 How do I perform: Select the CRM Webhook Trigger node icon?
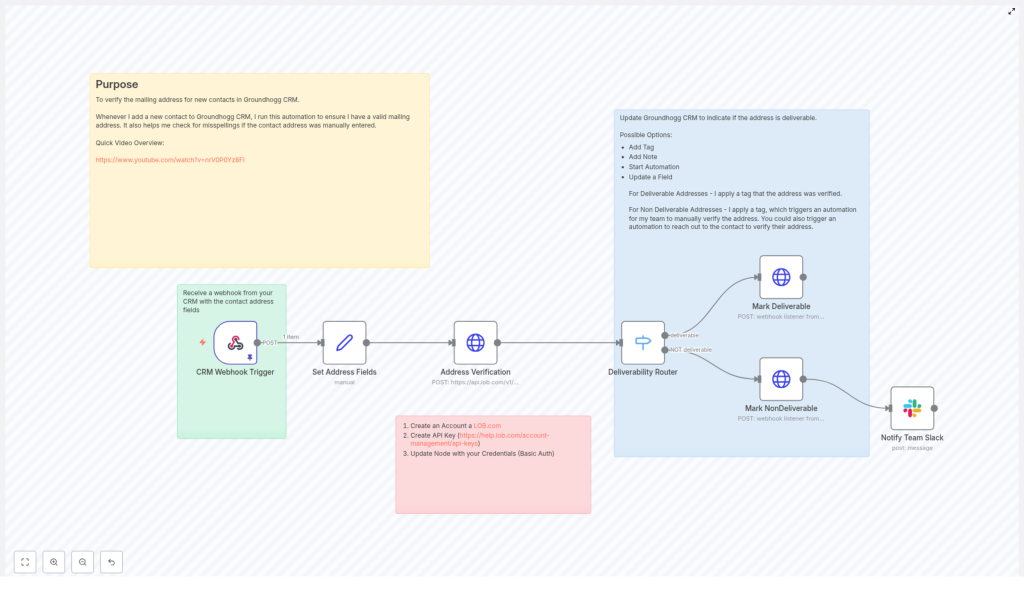[x=235, y=343]
